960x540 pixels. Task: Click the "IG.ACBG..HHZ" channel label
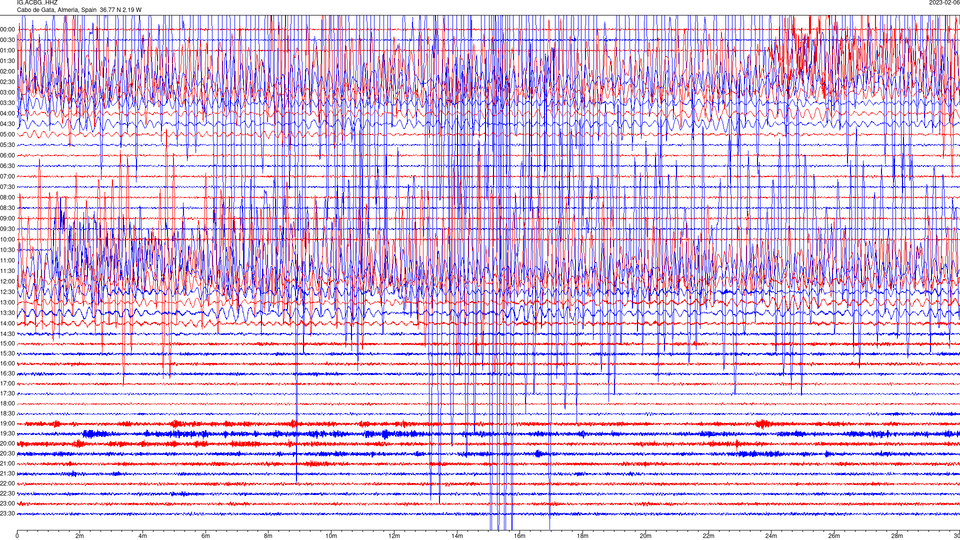[x=37, y=2]
